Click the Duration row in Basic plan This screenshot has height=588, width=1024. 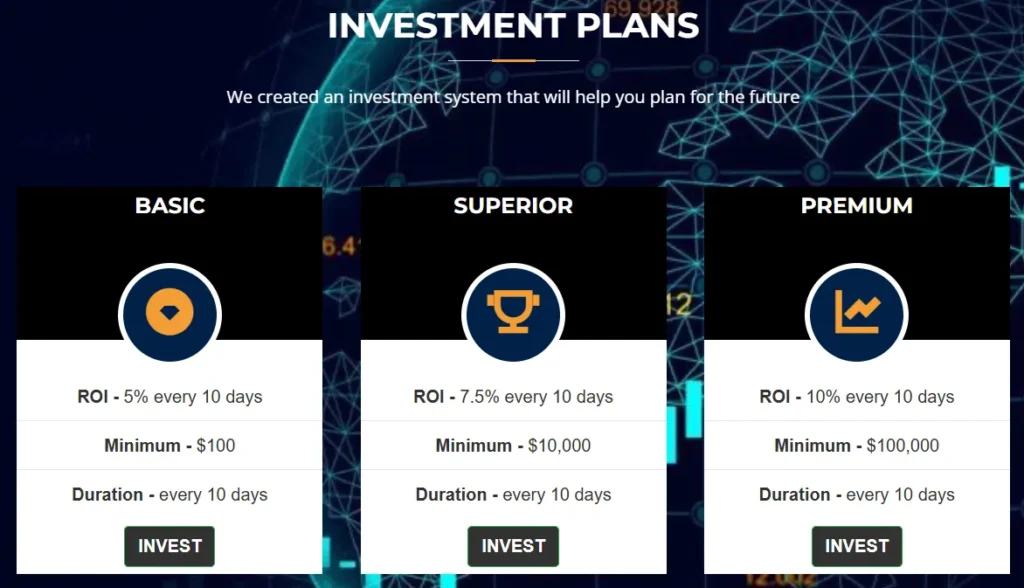pyautogui.click(x=170, y=495)
